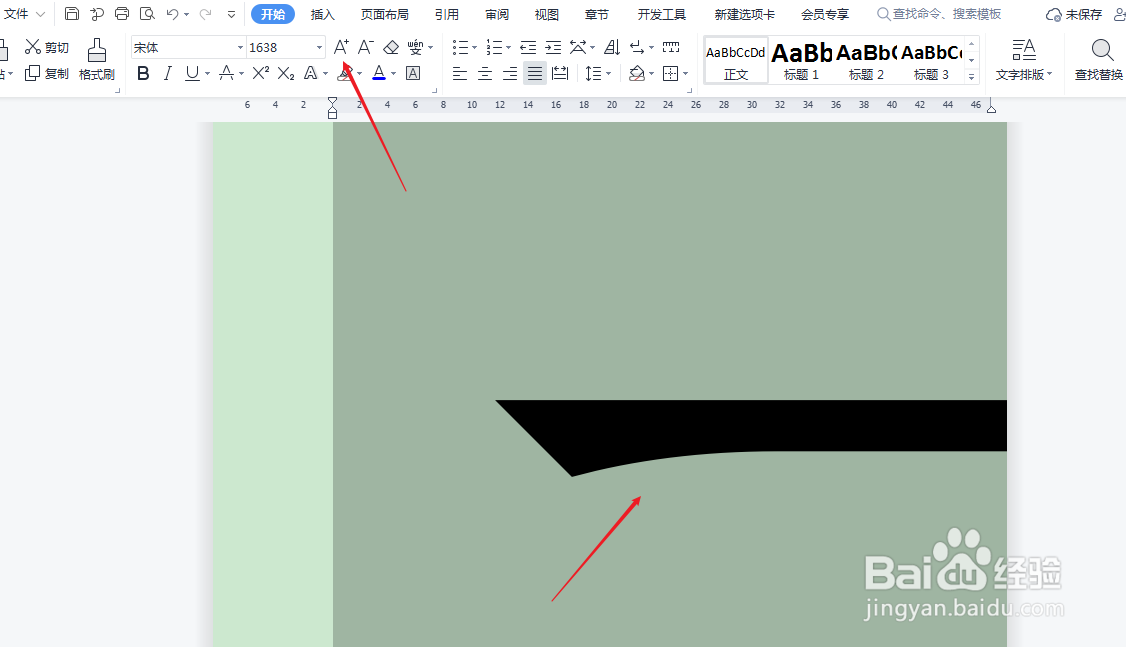Open the underline style dropdown arrow
Screen dimensions: 1126x647
pyautogui.click(x=207, y=74)
